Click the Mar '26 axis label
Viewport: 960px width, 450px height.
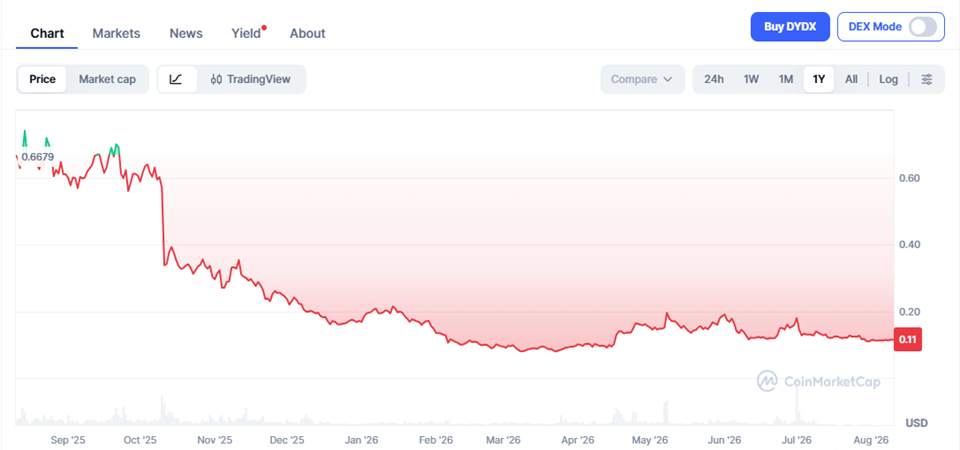(x=503, y=440)
